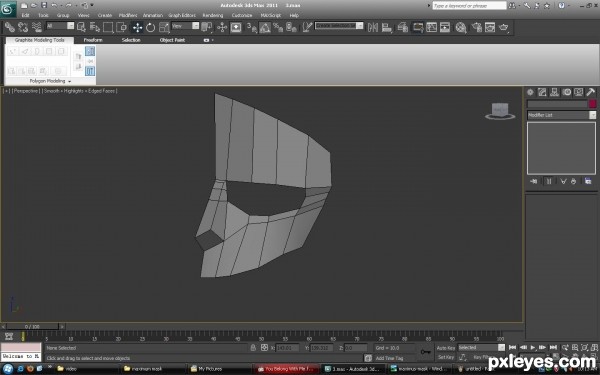The image size is (600, 375).
Task: Open the Render Setup dialog
Action: 476,27
